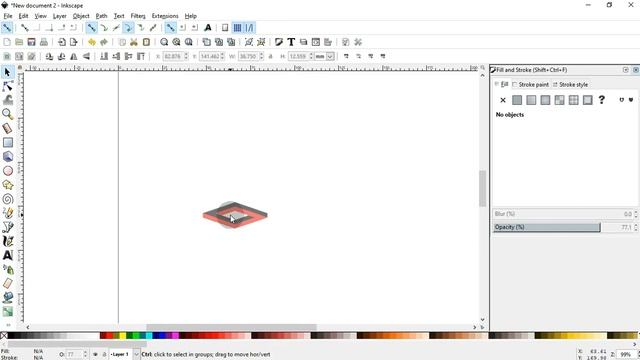Toggle snap to text baseline 'A' button
The width and height of the screenshot is (640, 360).
208,28
